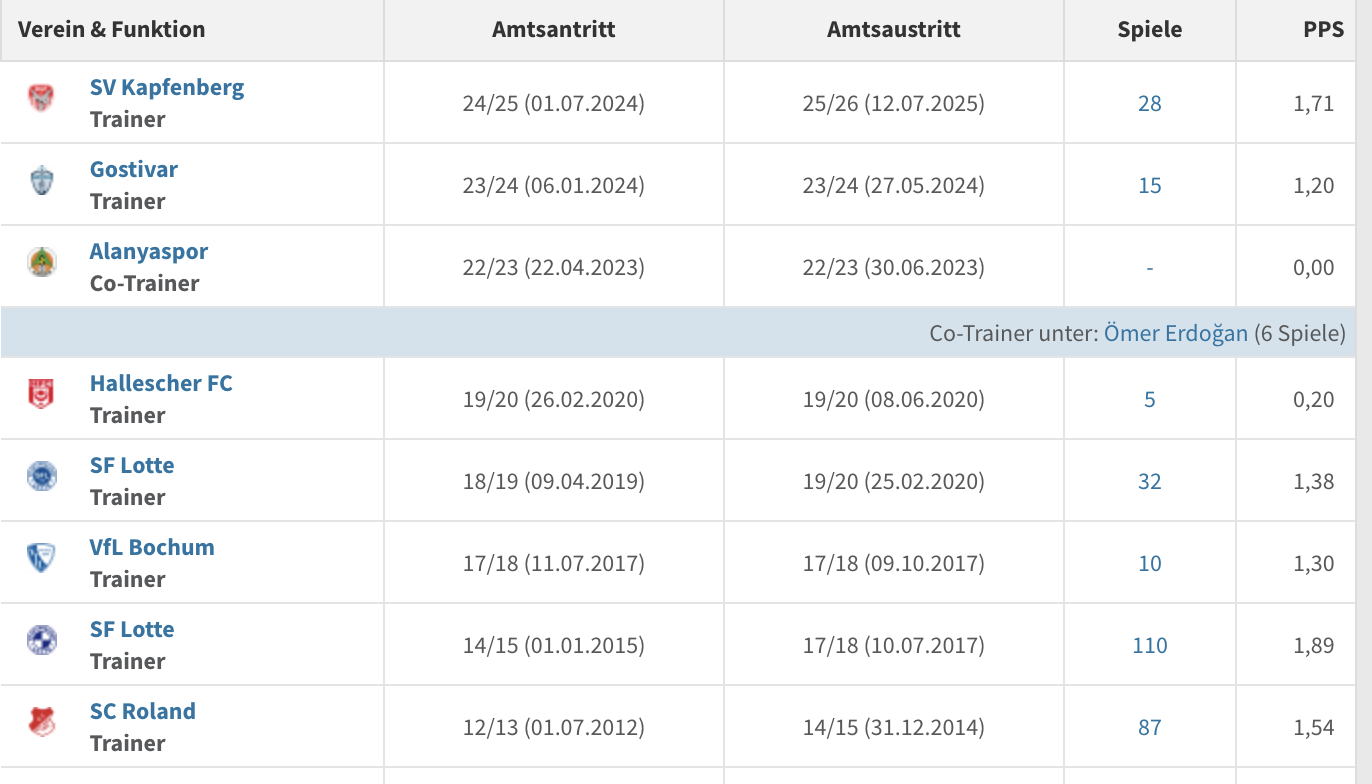Click the Amtsantritt column header
The height and width of the screenshot is (784, 1372).
tap(554, 30)
